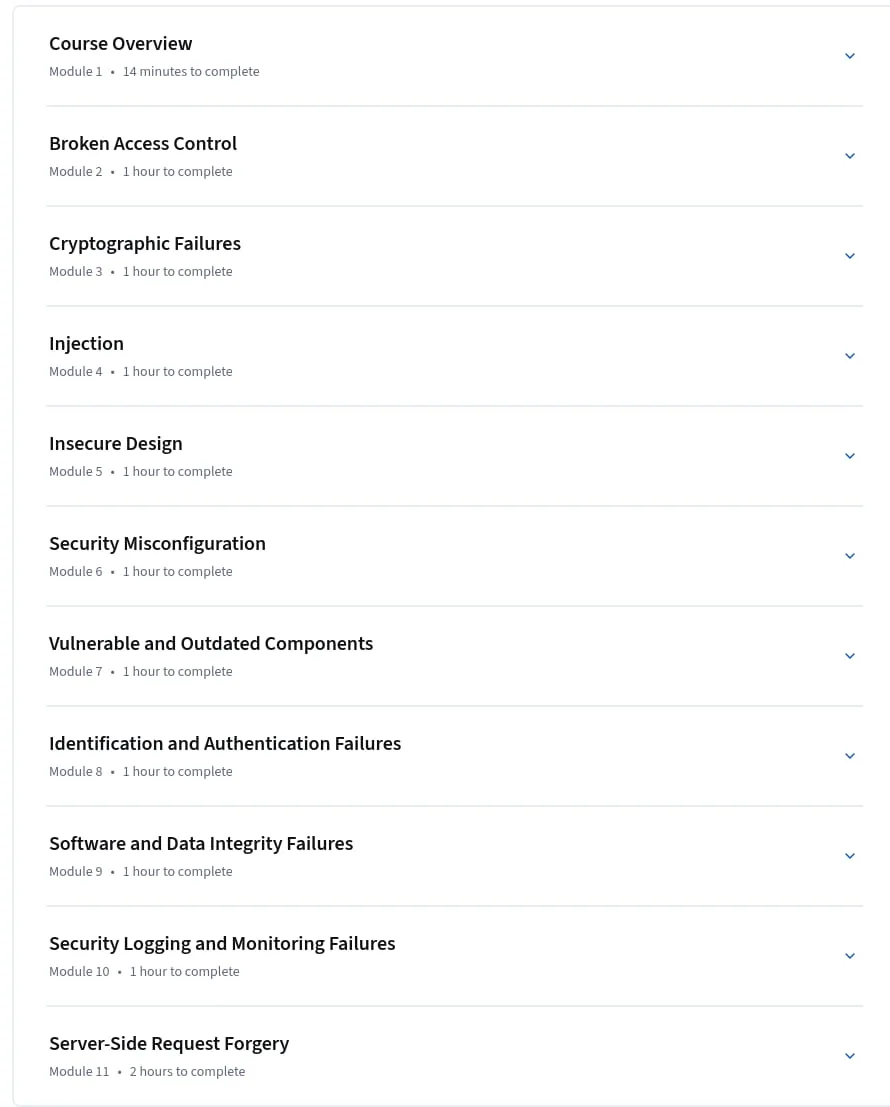Expand Software and Data Integrity Failures chevron
890x1107 pixels.
click(850, 856)
